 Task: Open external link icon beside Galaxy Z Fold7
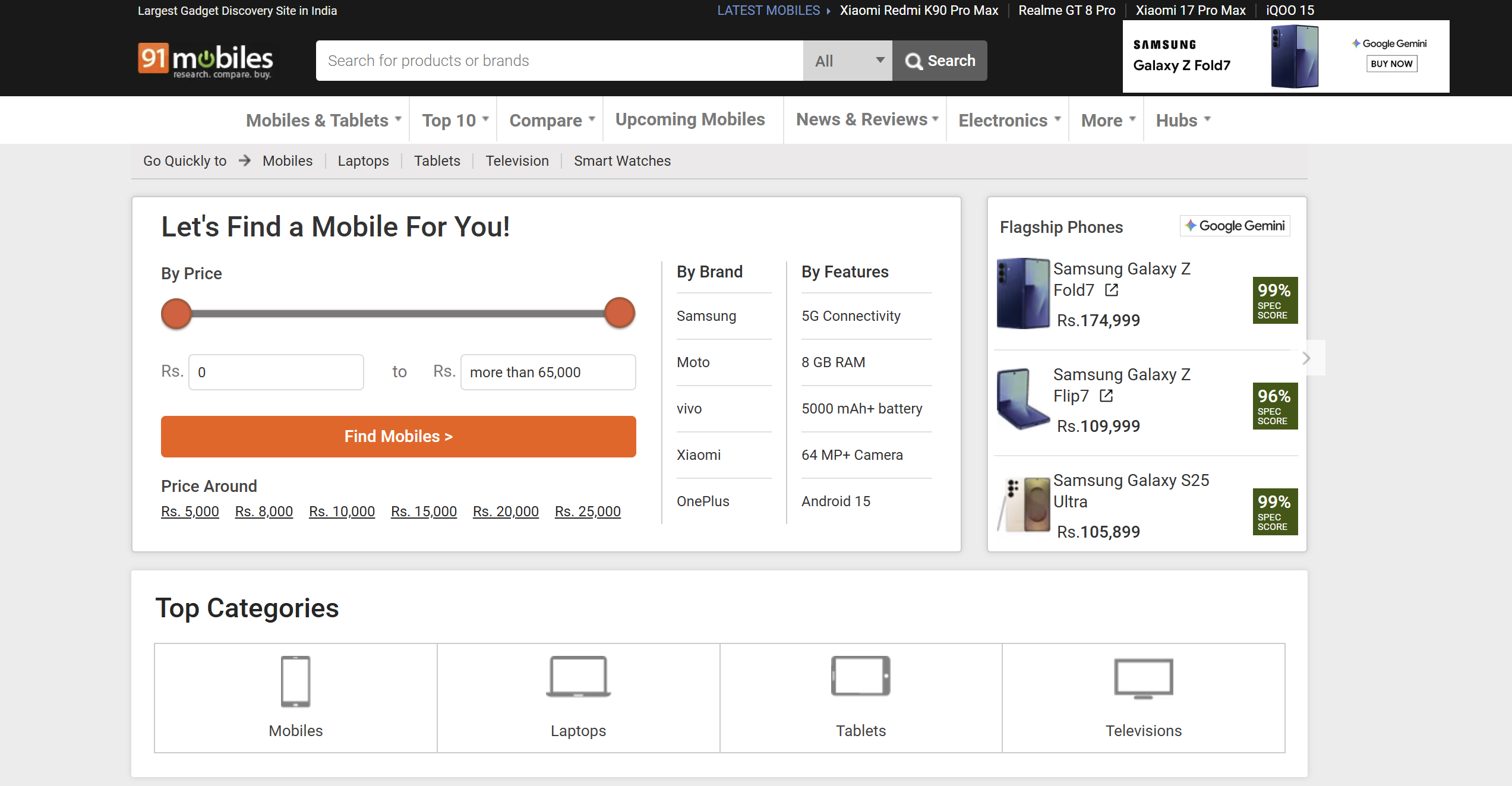(1112, 290)
